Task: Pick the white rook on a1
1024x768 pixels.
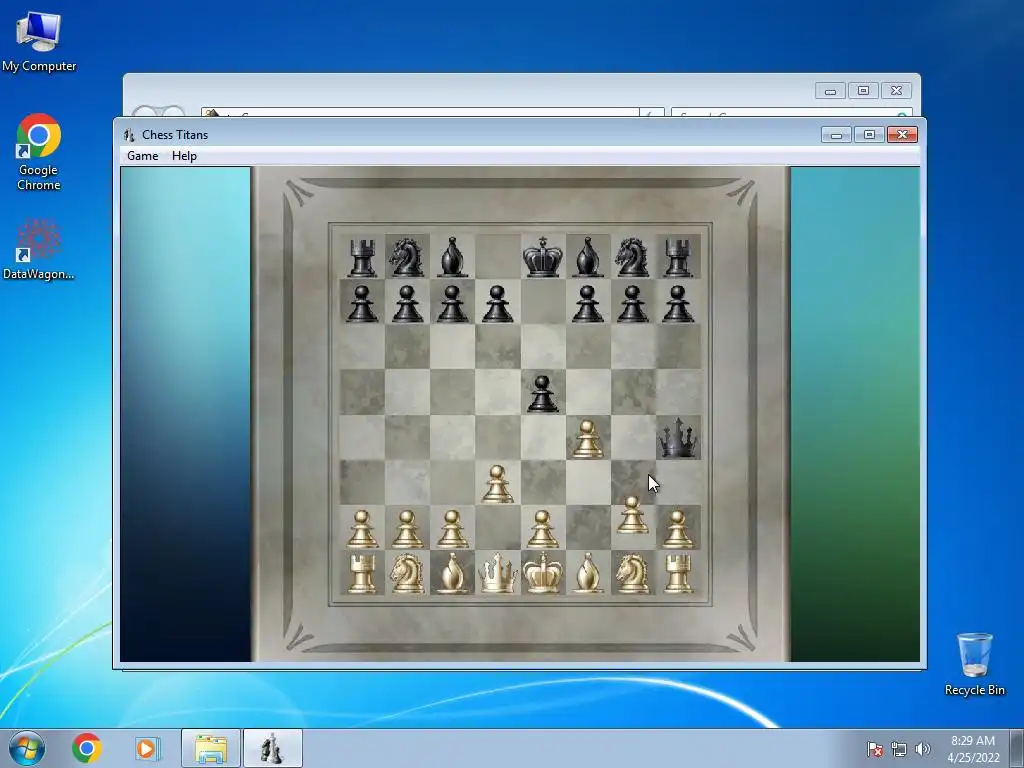Action: click(362, 574)
